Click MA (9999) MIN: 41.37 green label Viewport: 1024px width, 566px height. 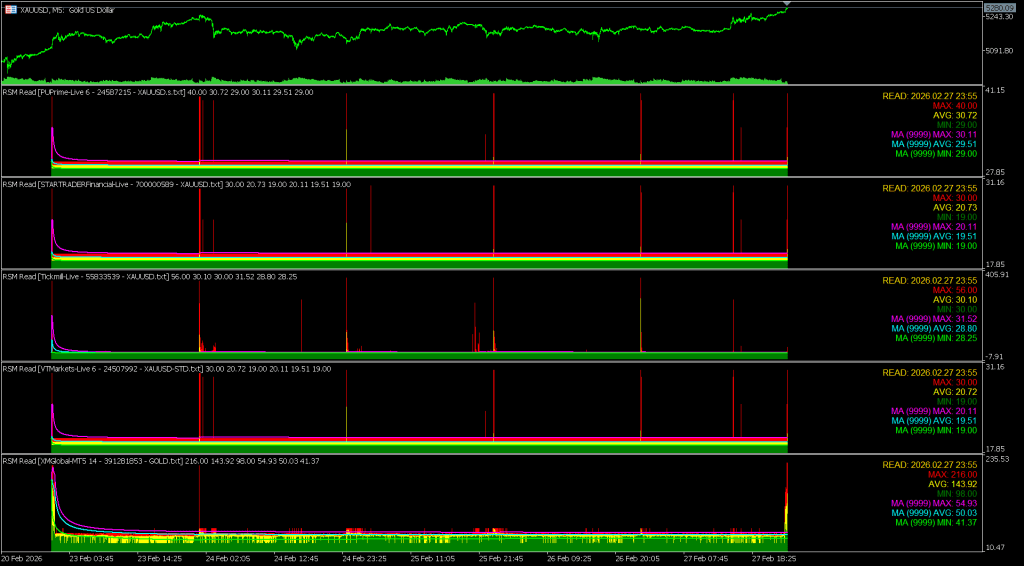(935, 522)
